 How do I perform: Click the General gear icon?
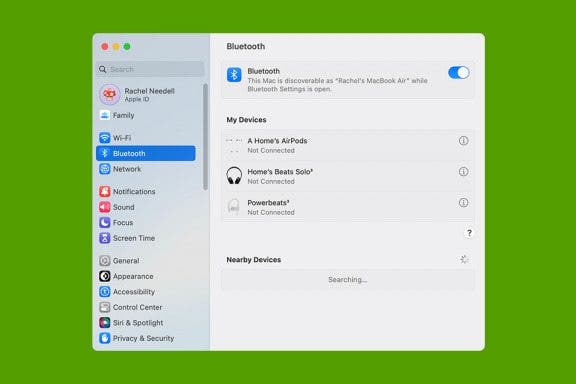(x=105, y=261)
